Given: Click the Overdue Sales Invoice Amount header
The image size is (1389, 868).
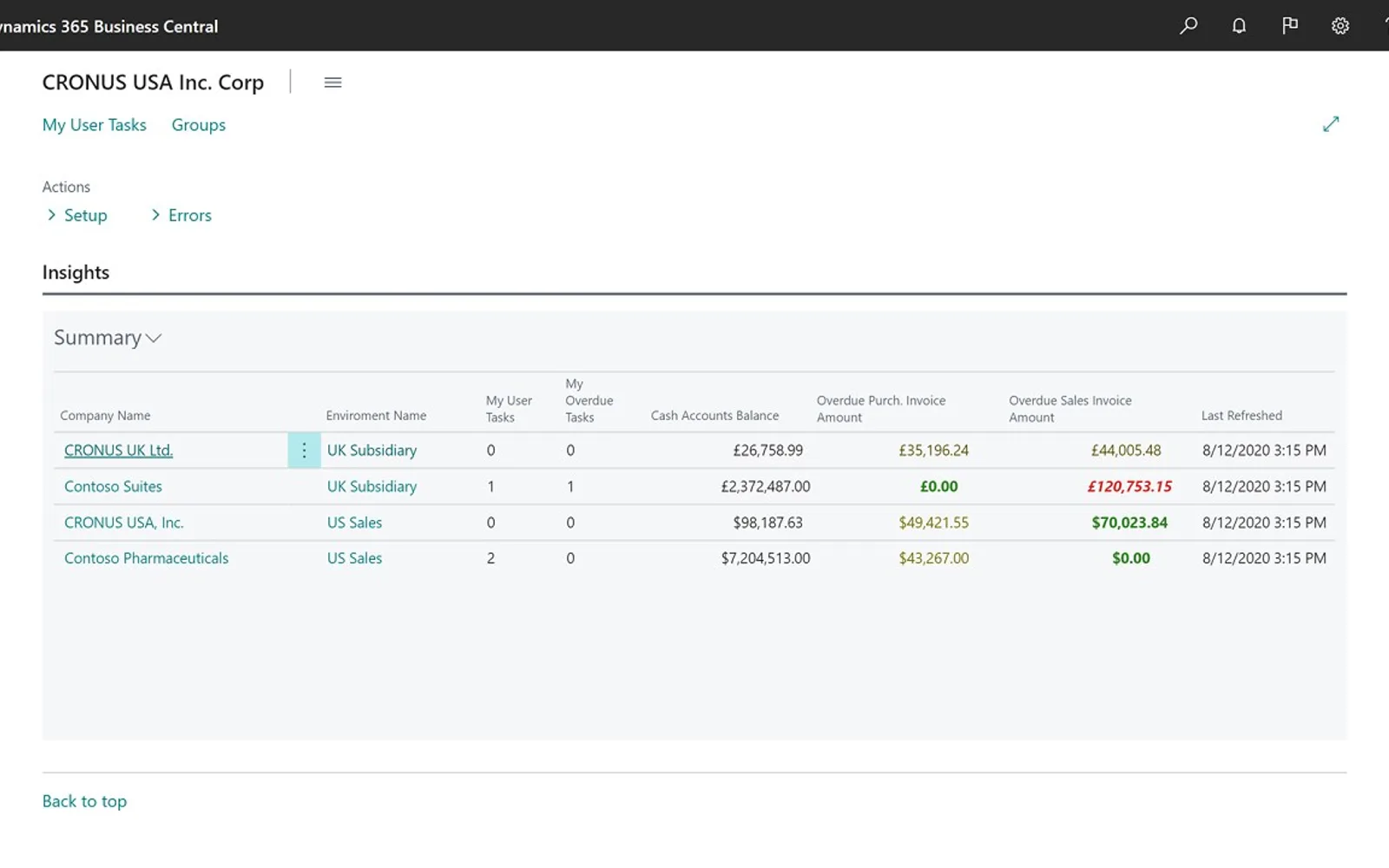Looking at the screenshot, I should coord(1070,409).
